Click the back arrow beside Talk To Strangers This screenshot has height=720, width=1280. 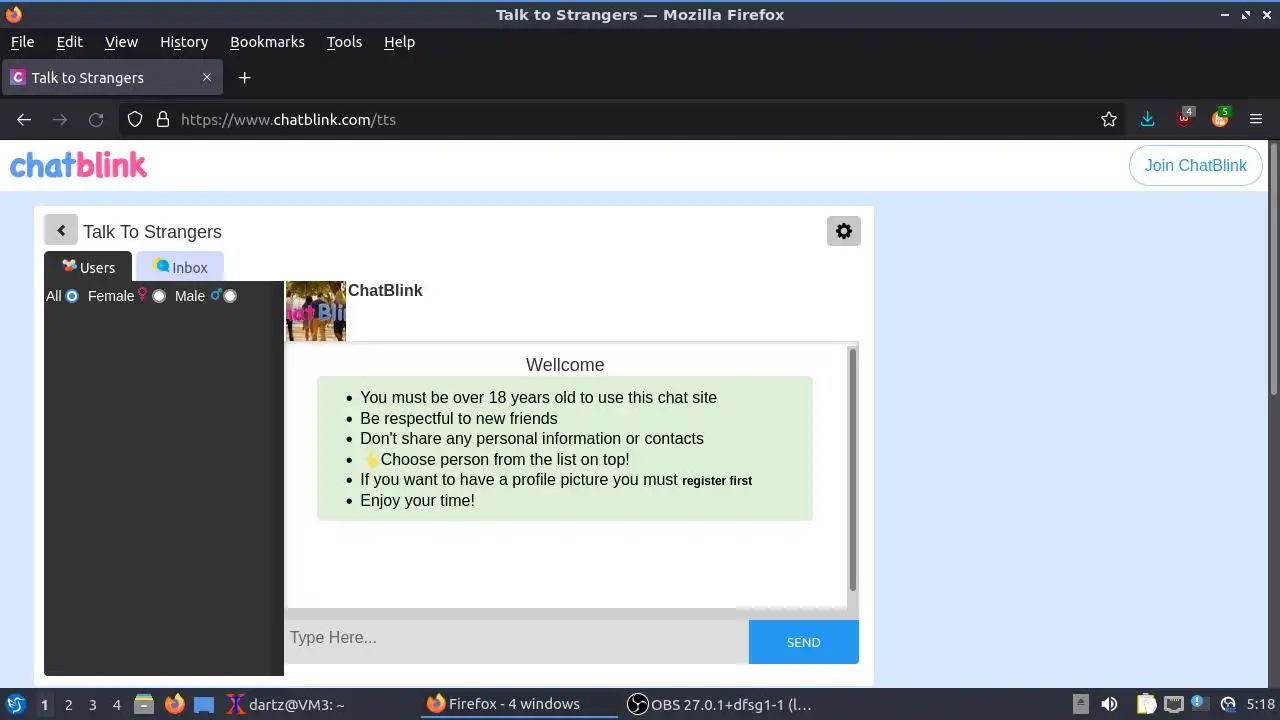(x=61, y=230)
